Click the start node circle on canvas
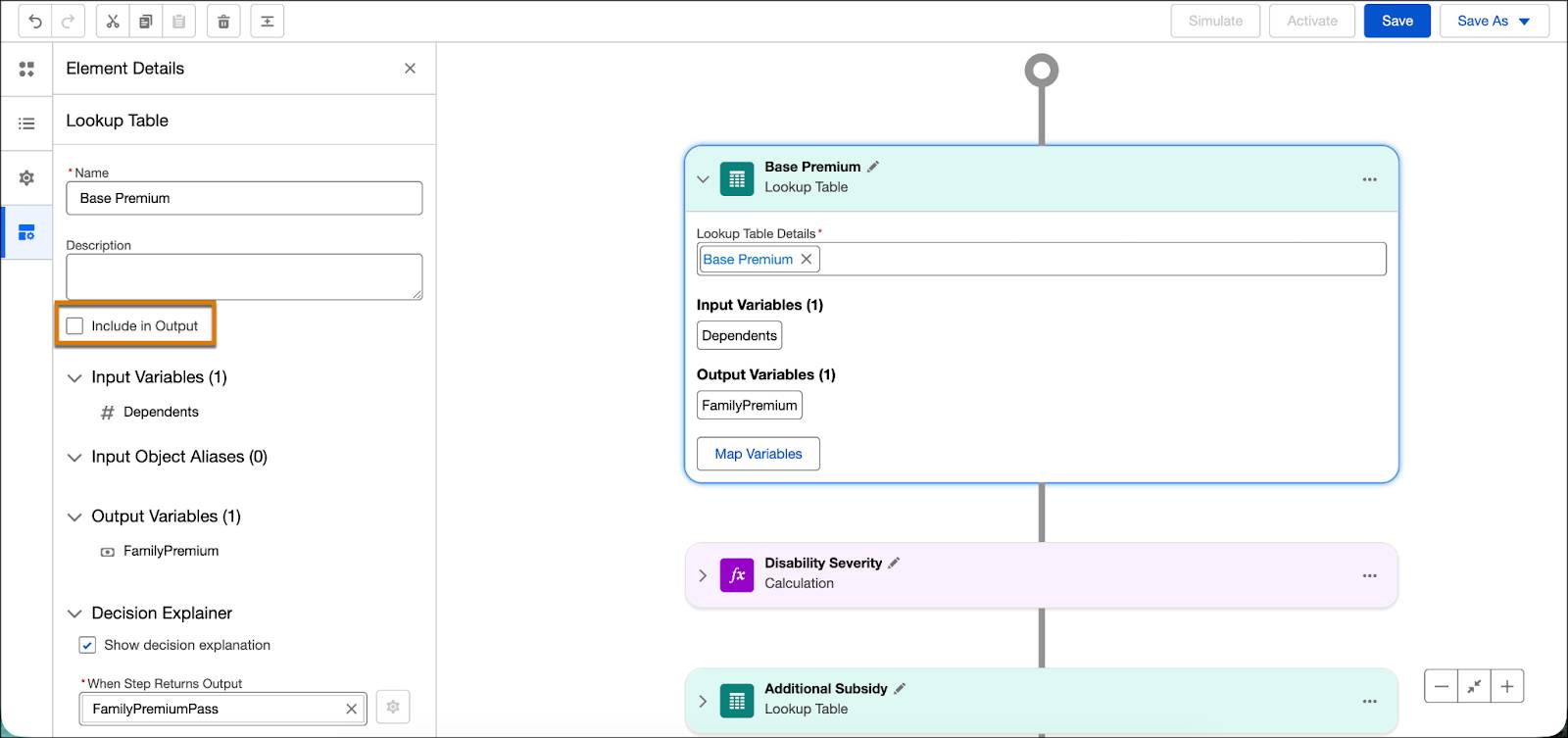 pyautogui.click(x=1042, y=71)
